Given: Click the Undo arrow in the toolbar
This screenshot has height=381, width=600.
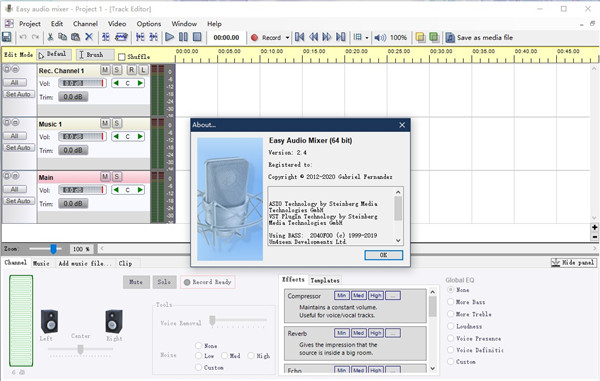Looking at the screenshot, I should coord(23,37).
